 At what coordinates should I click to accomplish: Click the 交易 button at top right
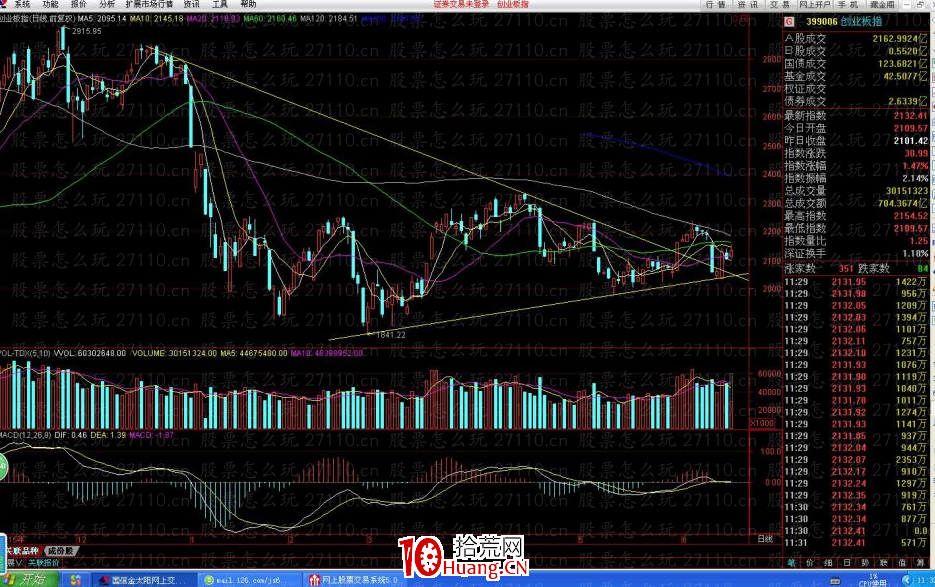point(779,5)
